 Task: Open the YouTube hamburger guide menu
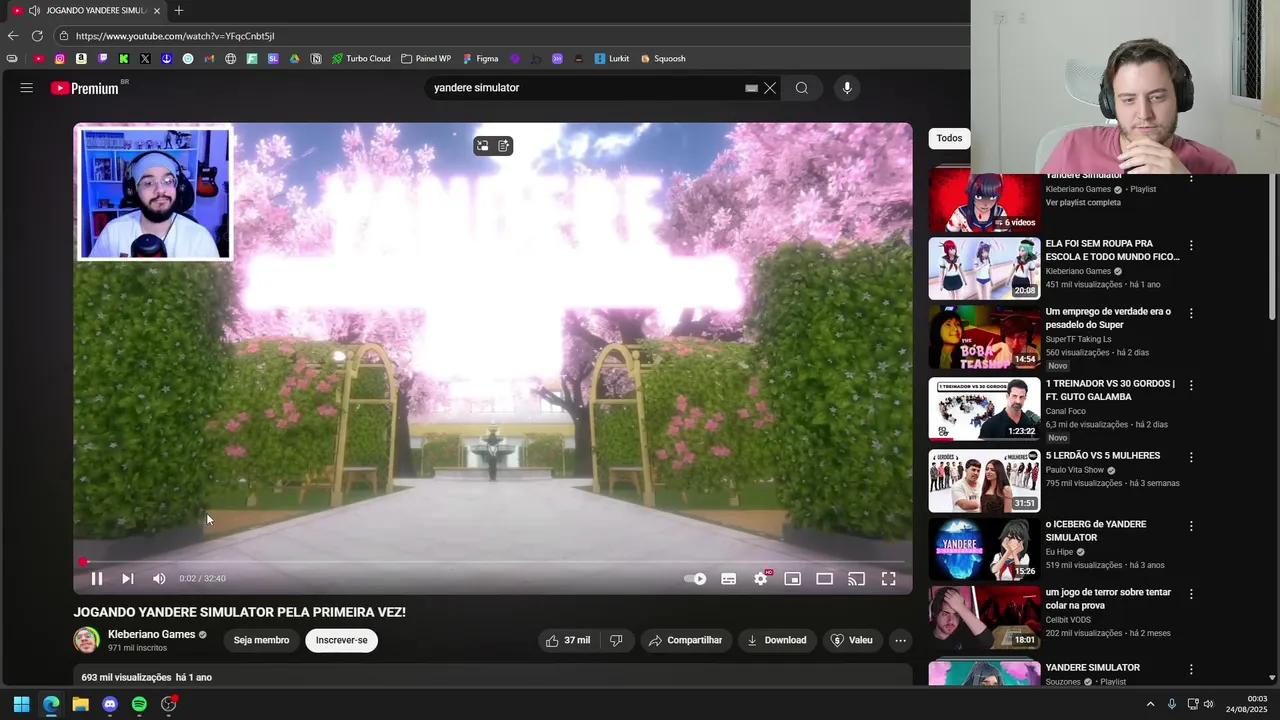click(x=27, y=88)
